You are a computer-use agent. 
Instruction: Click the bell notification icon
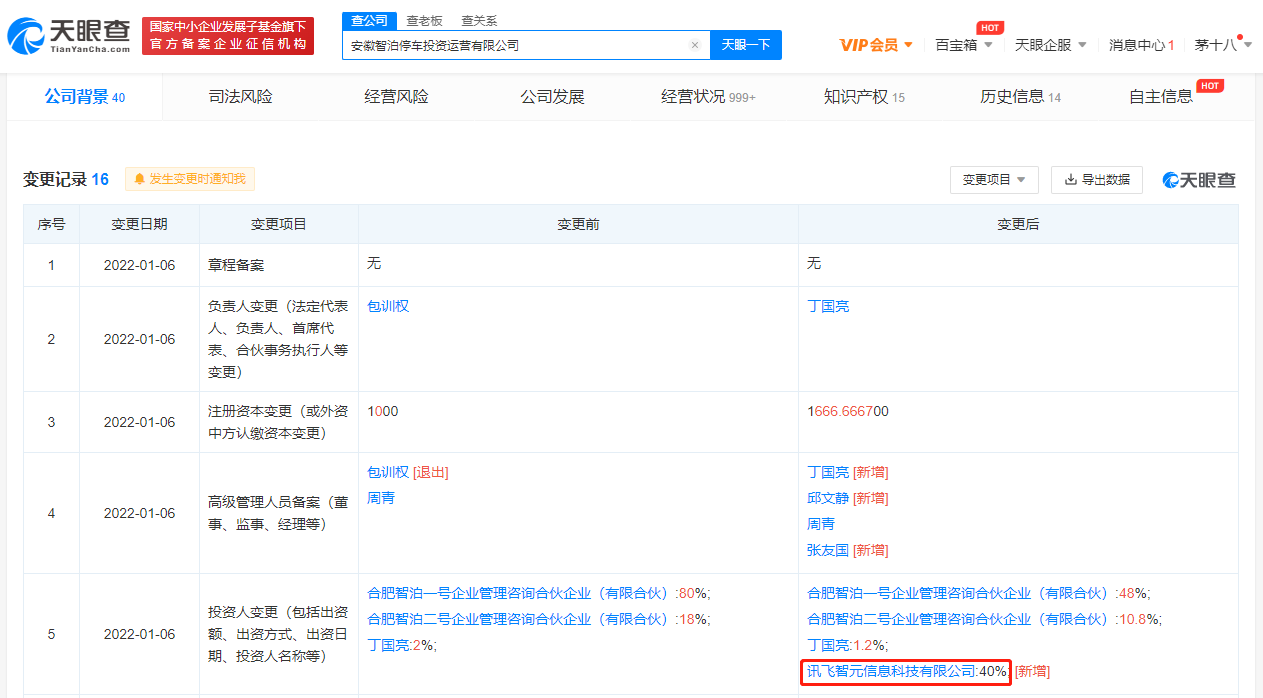tap(140, 179)
